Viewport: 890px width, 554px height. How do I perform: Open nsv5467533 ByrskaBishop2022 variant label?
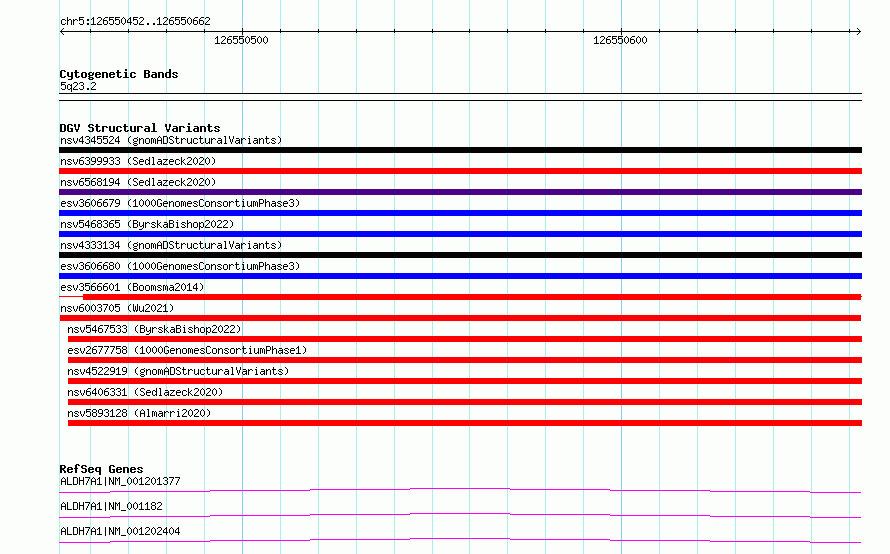coord(154,329)
